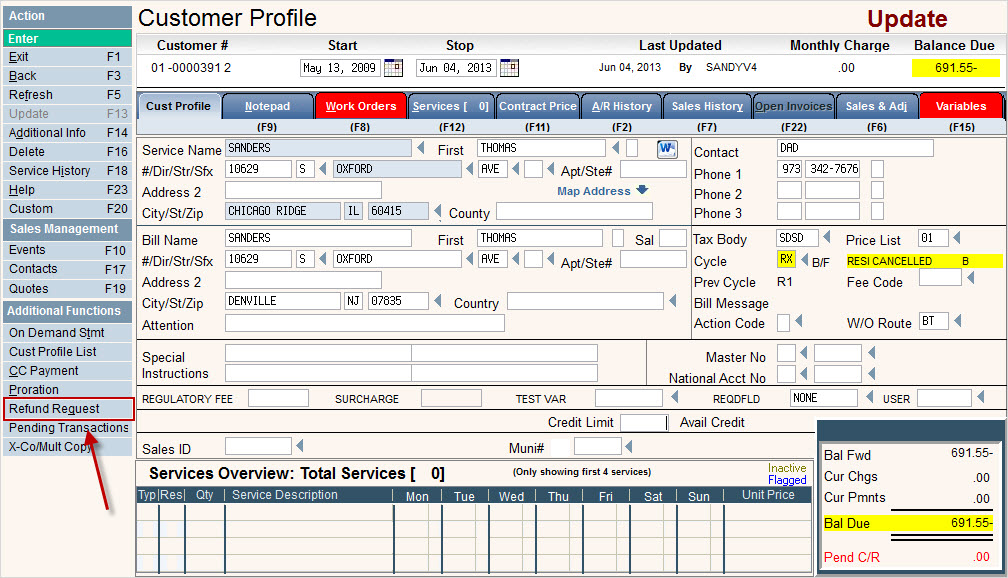1008x578 pixels.
Task: Switch to the Sales History tab
Action: (x=707, y=106)
